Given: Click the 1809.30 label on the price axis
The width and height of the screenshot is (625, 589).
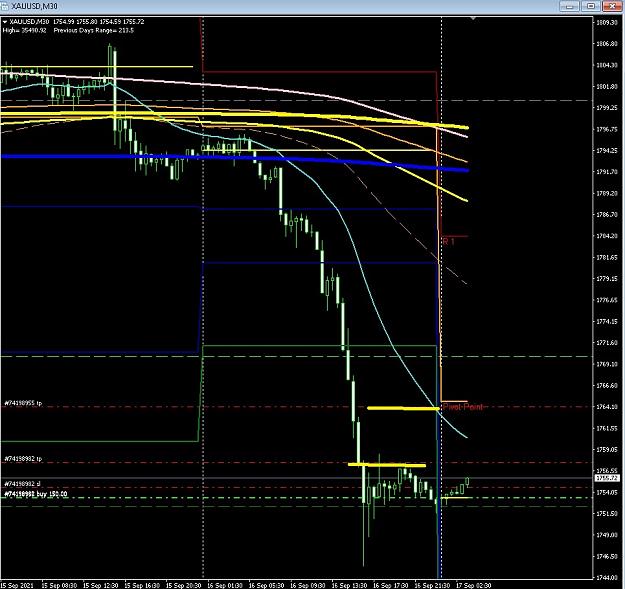Looking at the screenshot, I should 606,22.
